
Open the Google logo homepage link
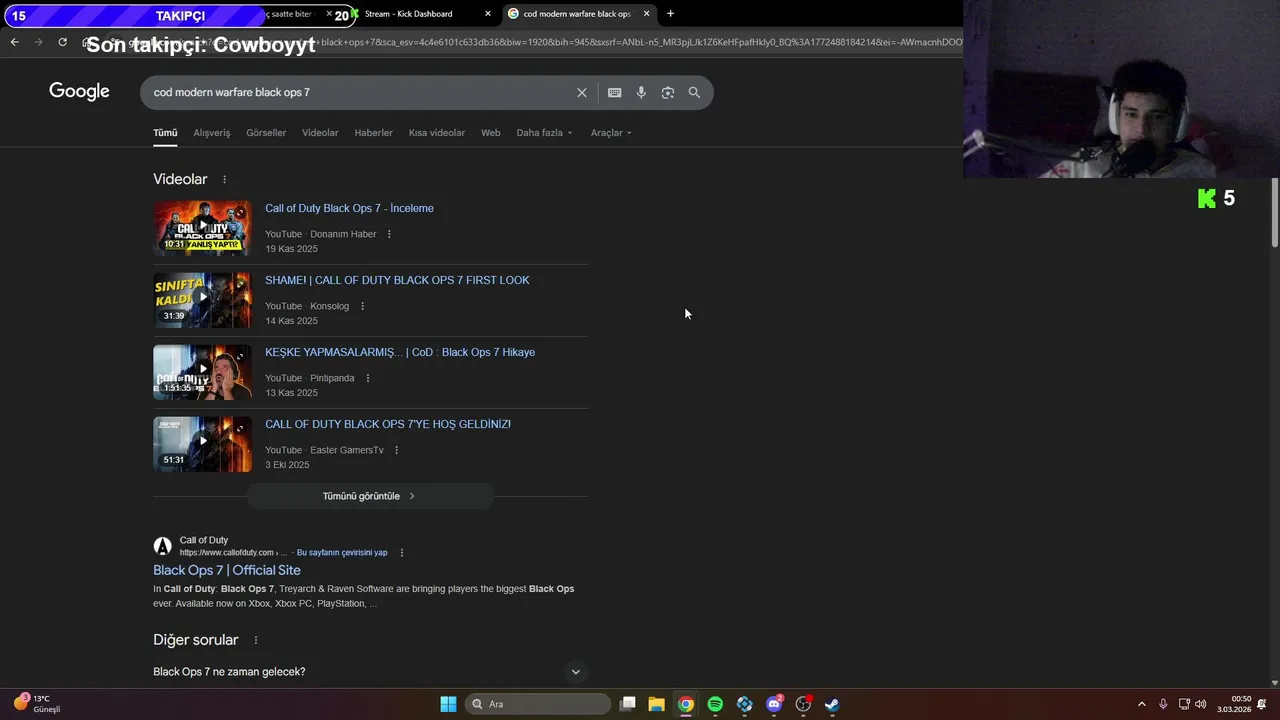click(79, 92)
